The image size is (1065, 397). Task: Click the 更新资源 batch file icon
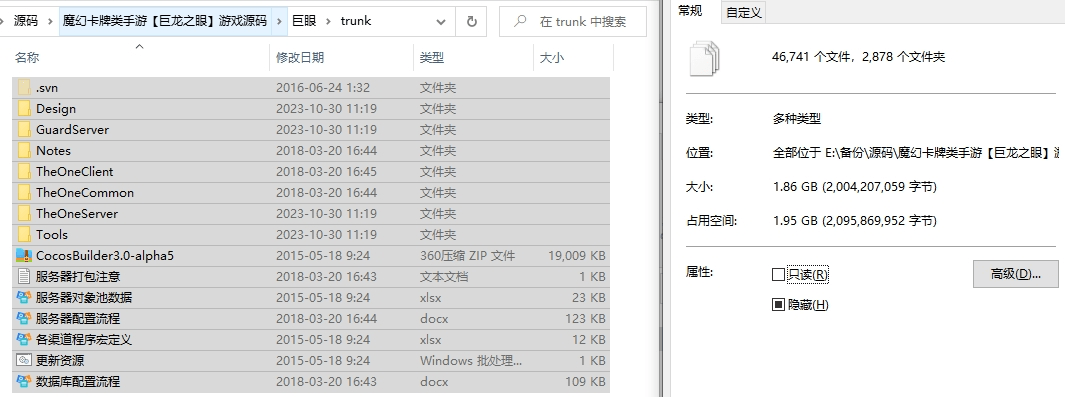click(24, 361)
